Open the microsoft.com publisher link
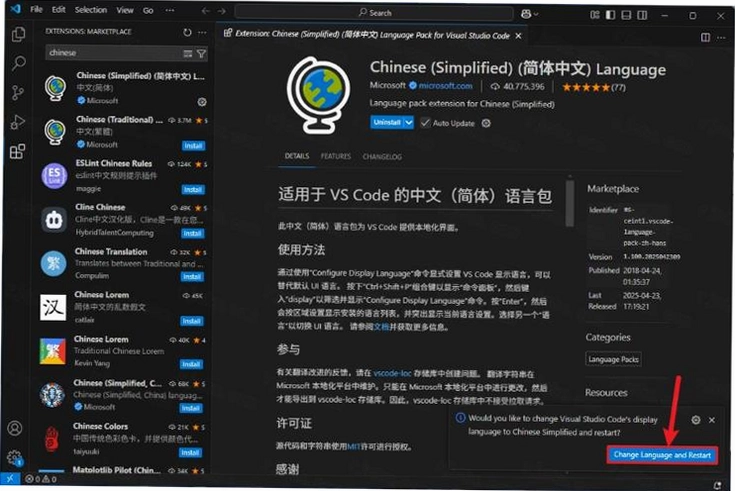 (x=445, y=86)
